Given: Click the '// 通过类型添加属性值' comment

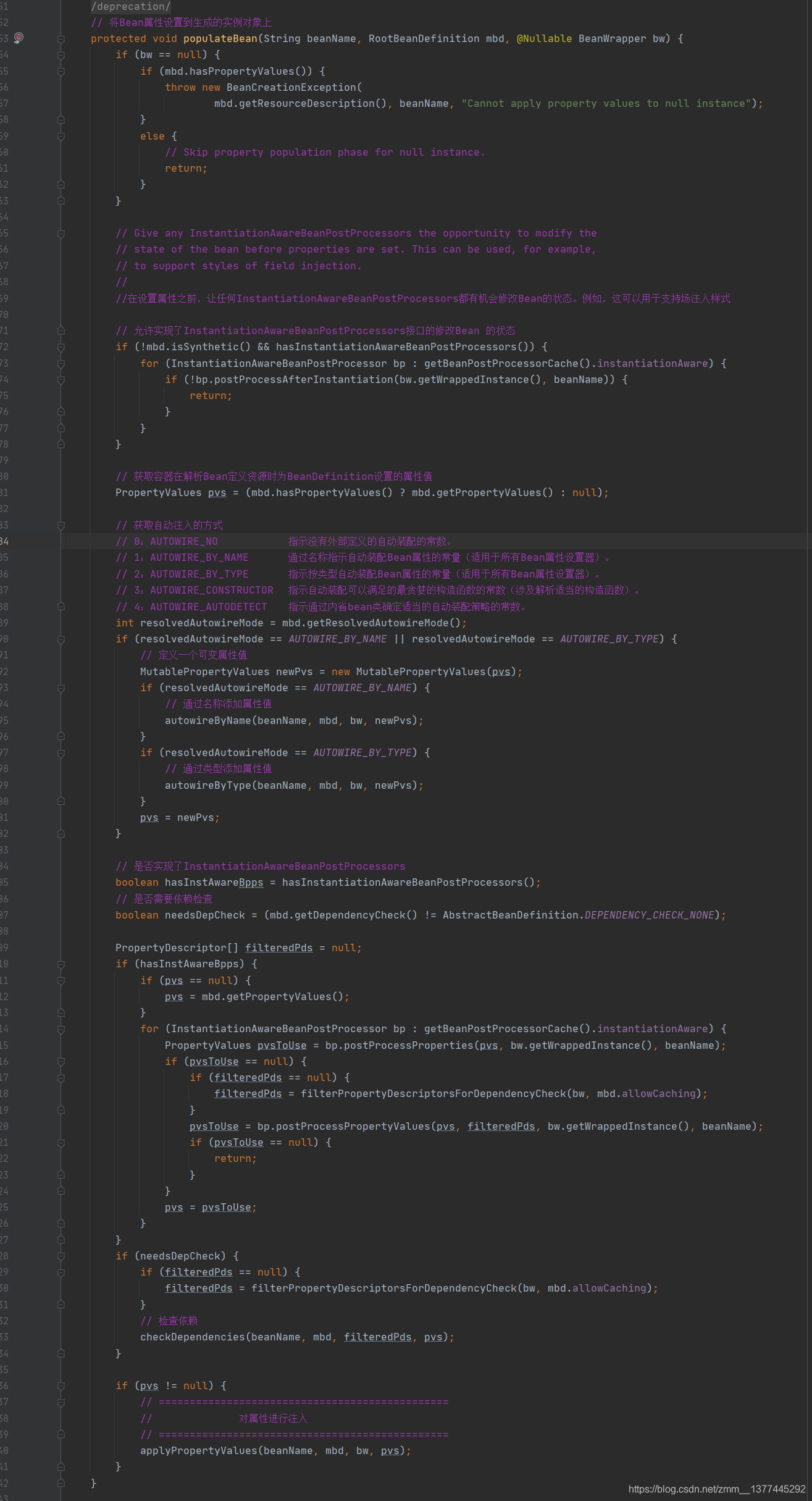Looking at the screenshot, I should pyautogui.click(x=218, y=768).
